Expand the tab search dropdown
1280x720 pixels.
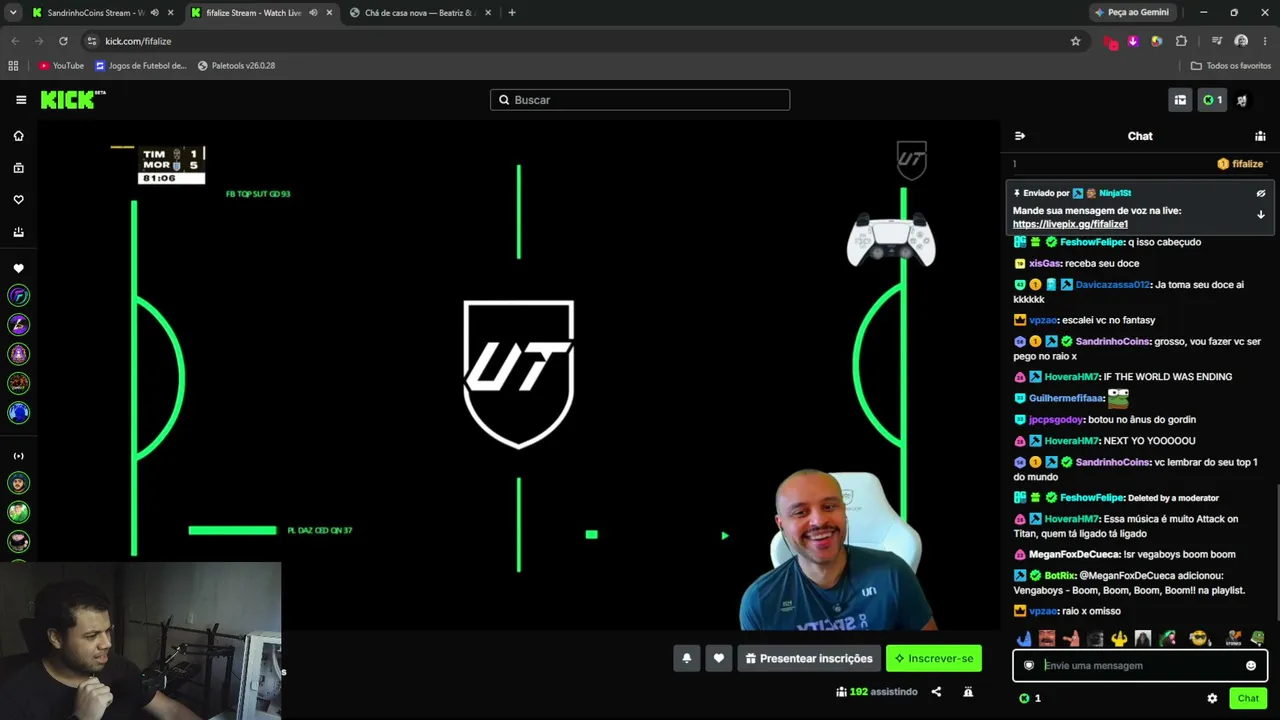coord(13,13)
